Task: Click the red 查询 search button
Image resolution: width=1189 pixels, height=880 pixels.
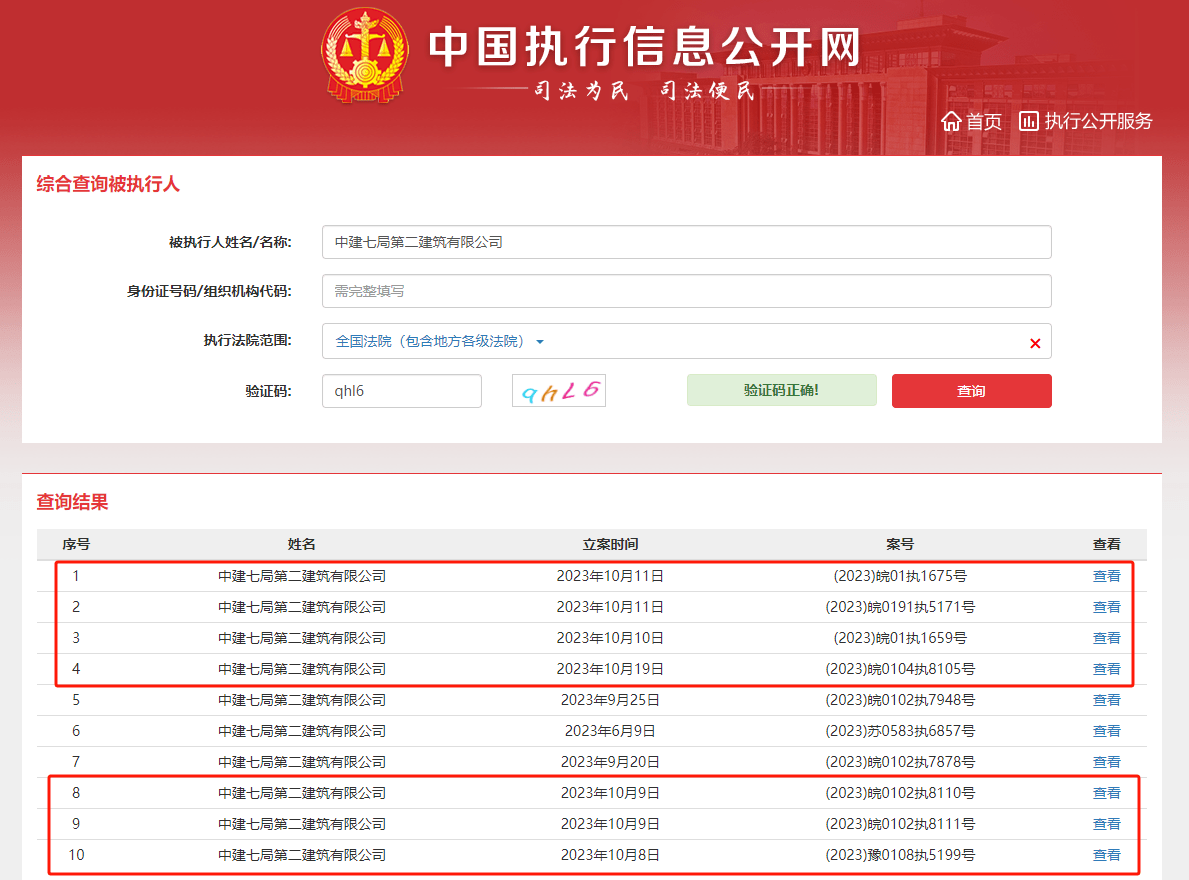Action: [971, 391]
